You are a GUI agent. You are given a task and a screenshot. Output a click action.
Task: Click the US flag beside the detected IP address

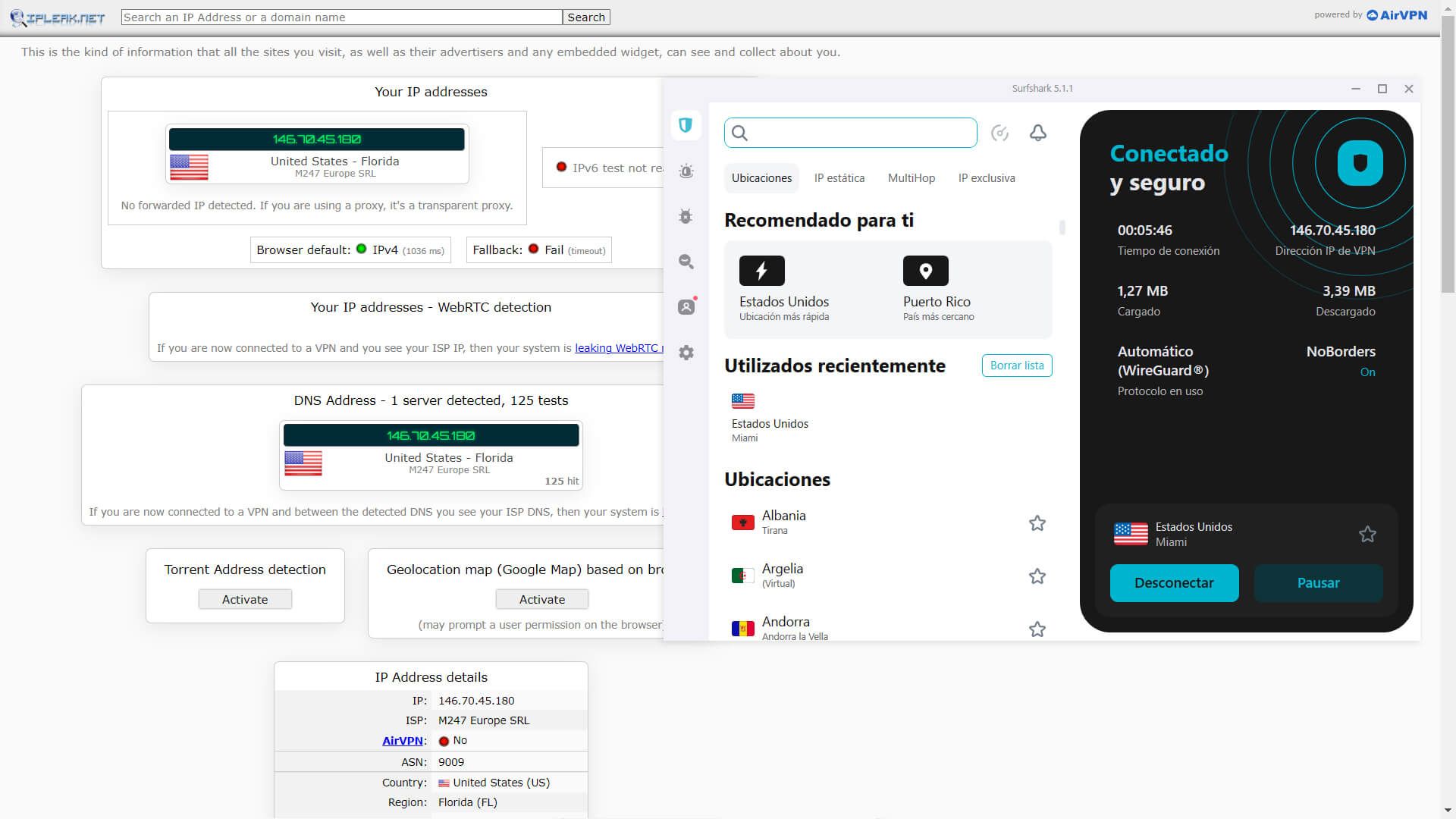coord(189,167)
